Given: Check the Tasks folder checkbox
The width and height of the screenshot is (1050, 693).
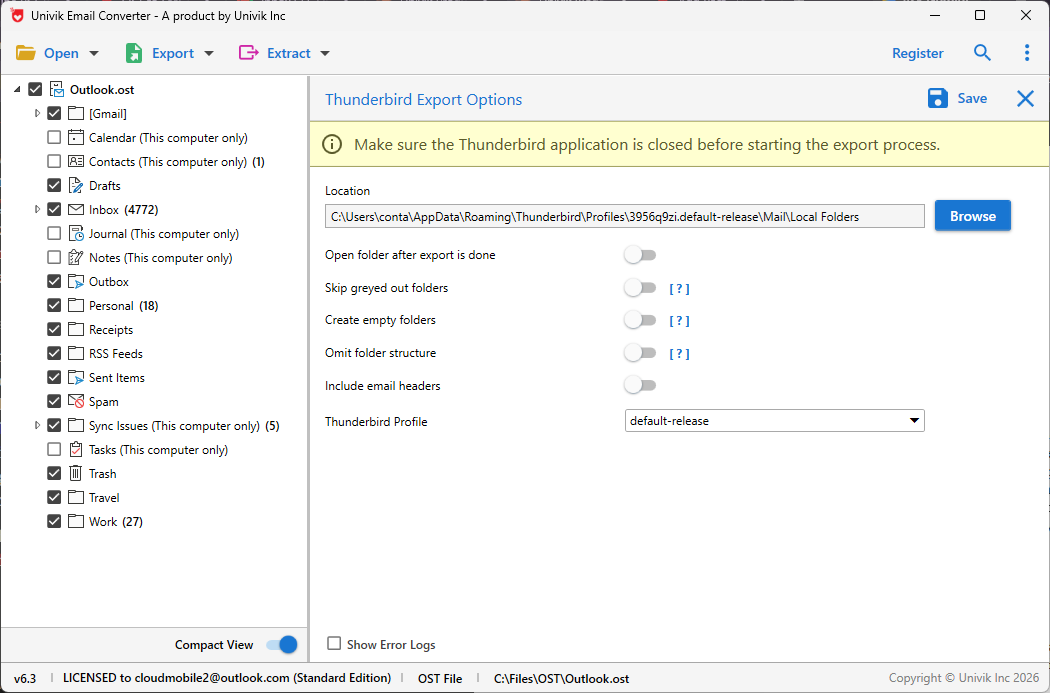Looking at the screenshot, I should [54, 449].
